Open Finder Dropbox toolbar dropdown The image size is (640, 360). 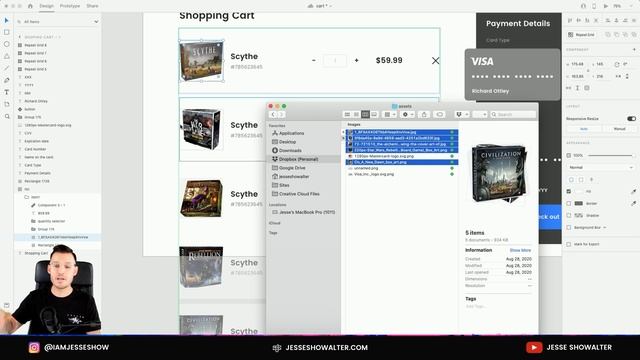pyautogui.click(x=462, y=115)
